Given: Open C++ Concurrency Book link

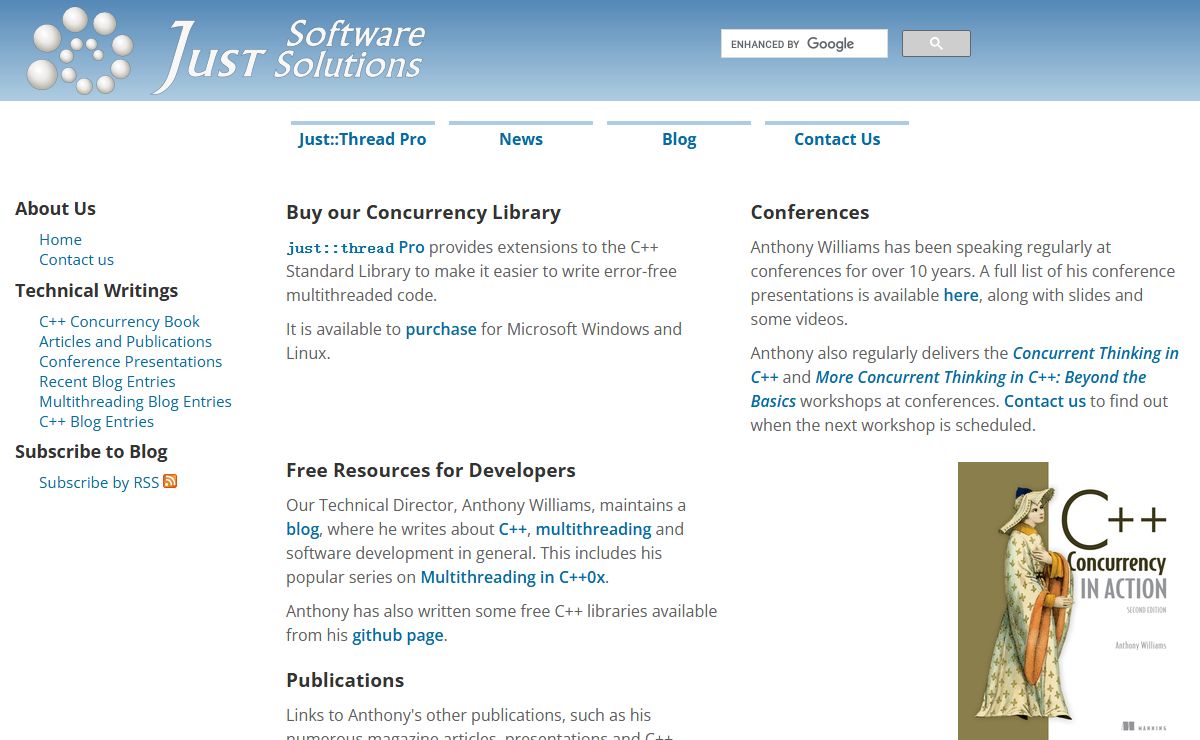Looking at the screenshot, I should pyautogui.click(x=119, y=321).
